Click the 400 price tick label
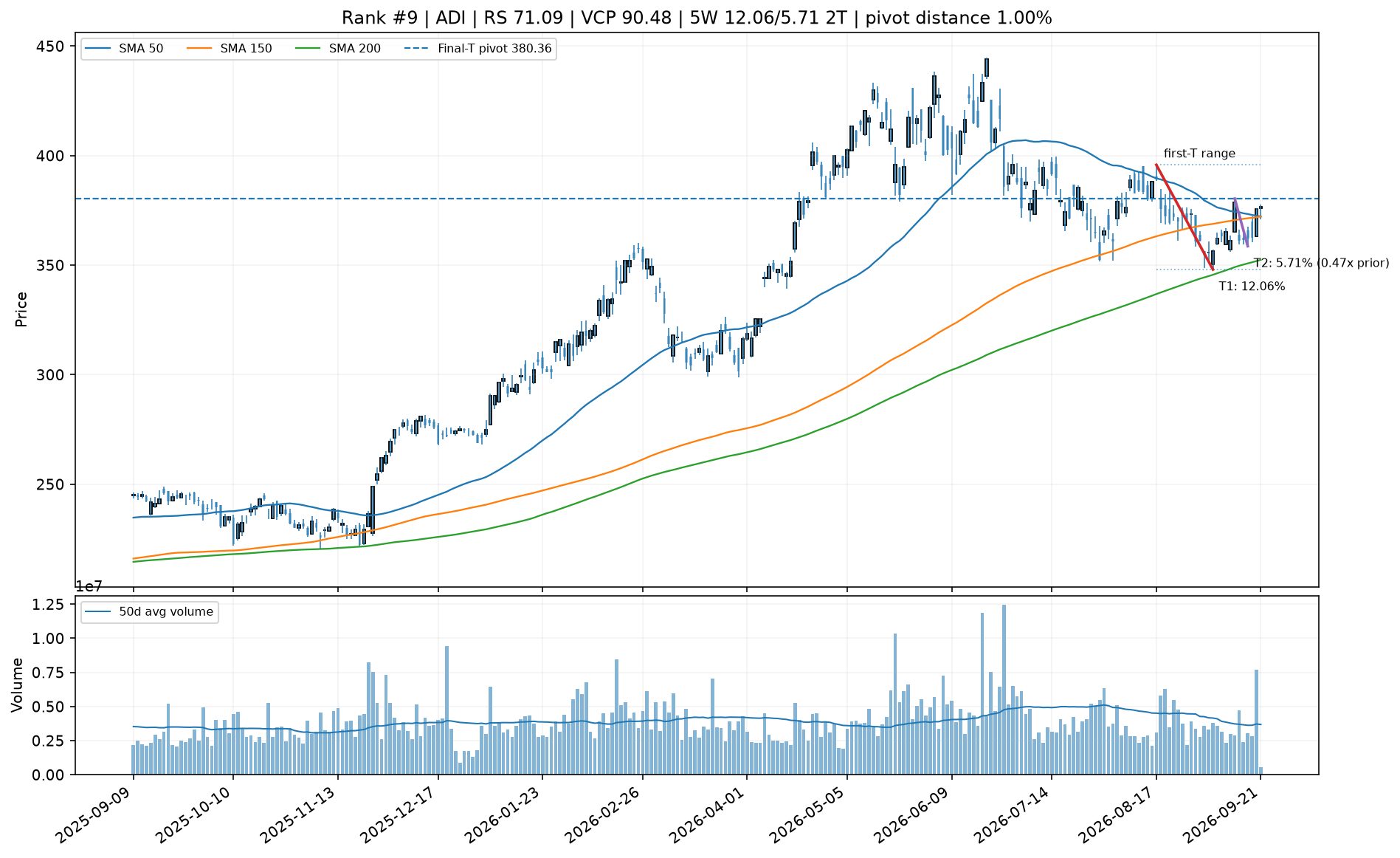This screenshot has width=1400, height=858. (x=51, y=156)
